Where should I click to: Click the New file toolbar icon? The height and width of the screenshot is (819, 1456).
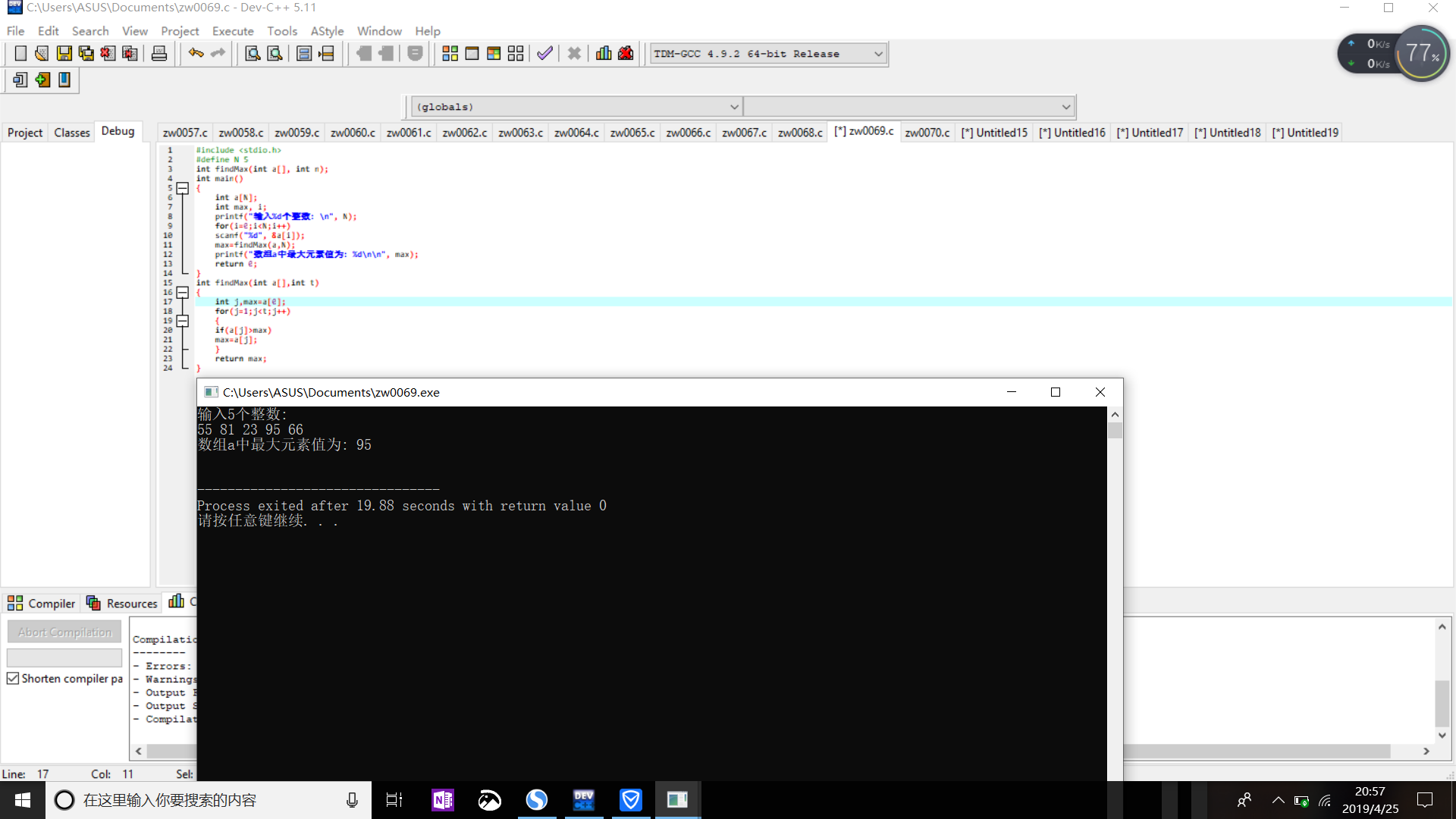pos(20,54)
